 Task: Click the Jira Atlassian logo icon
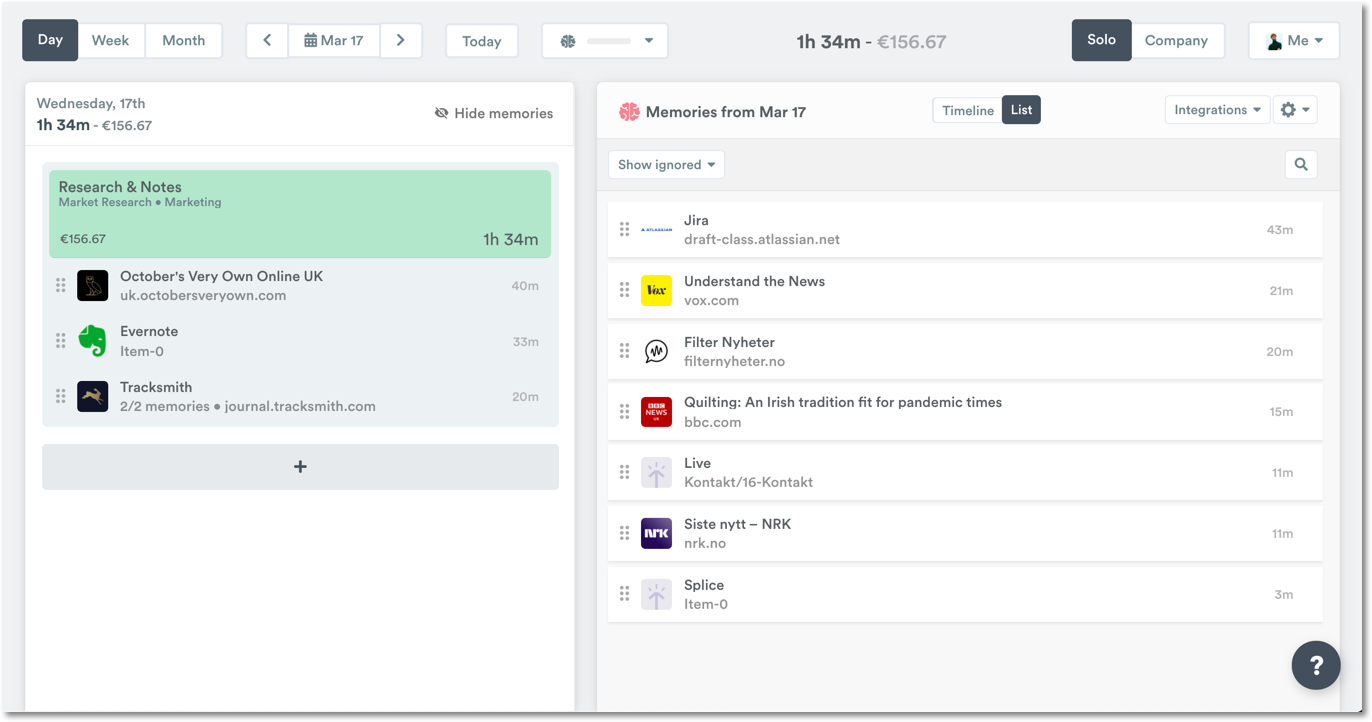click(656, 230)
